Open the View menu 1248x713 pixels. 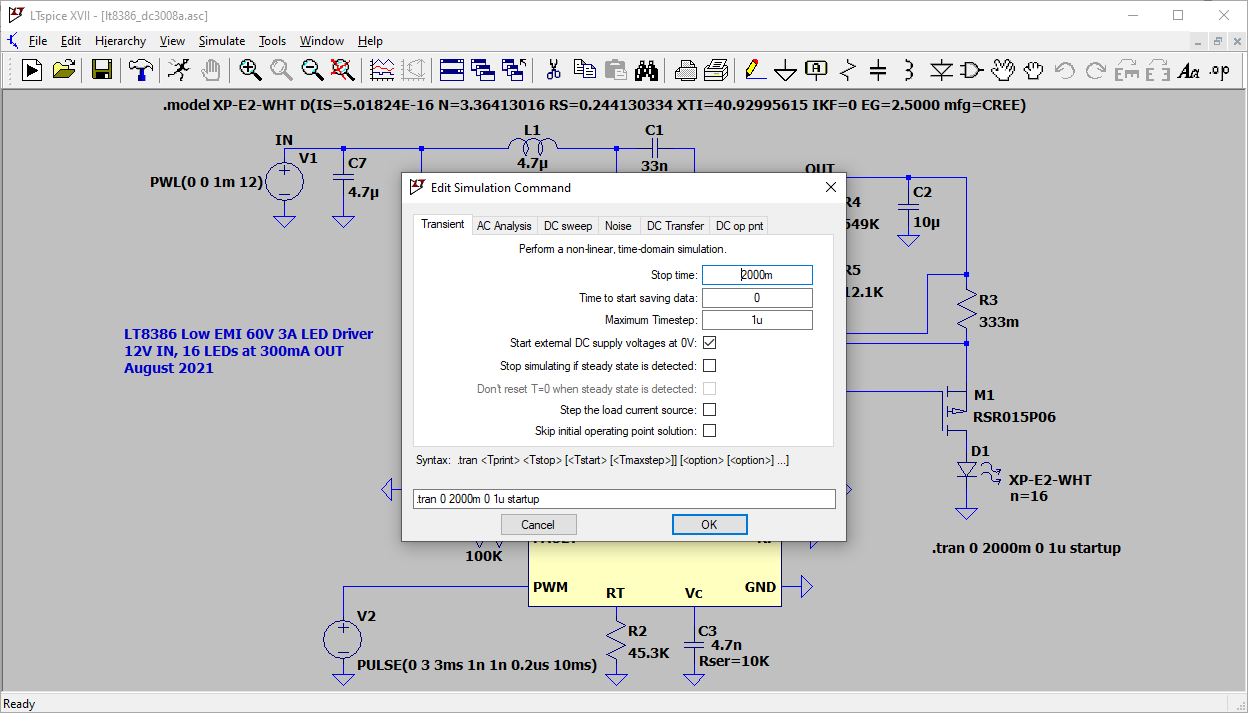(172, 41)
